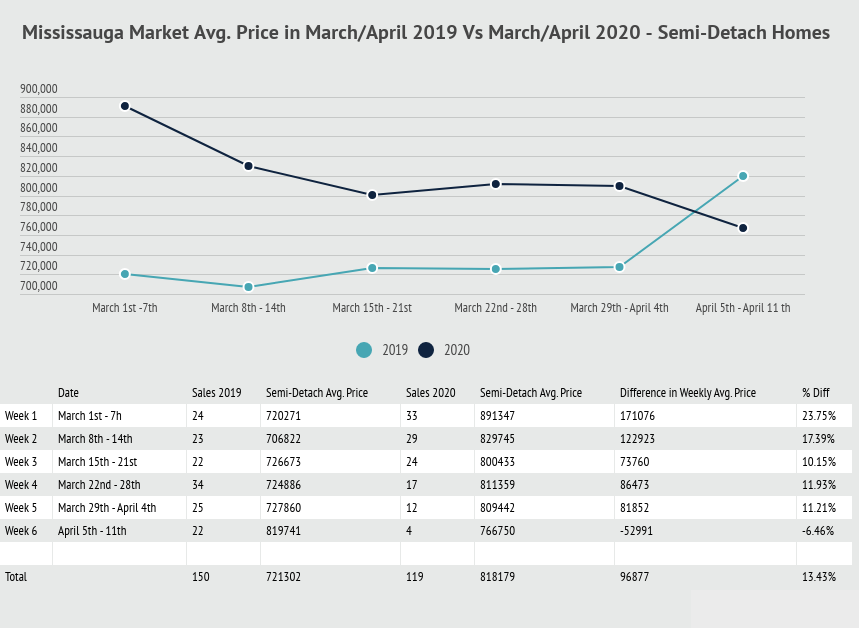This screenshot has height=628, width=859.
Task: Click the Sales 2019 column header
Action: (217, 393)
